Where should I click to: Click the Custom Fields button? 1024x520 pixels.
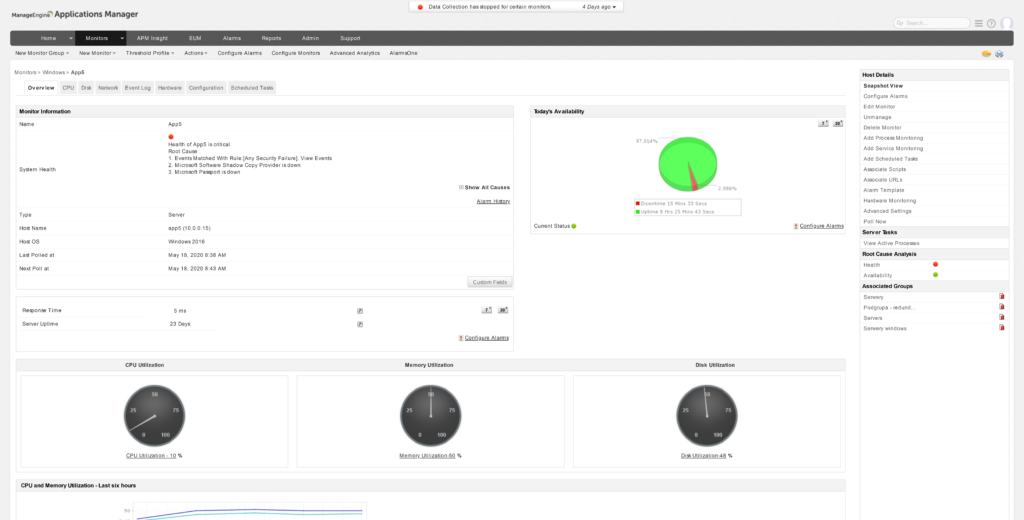click(488, 282)
